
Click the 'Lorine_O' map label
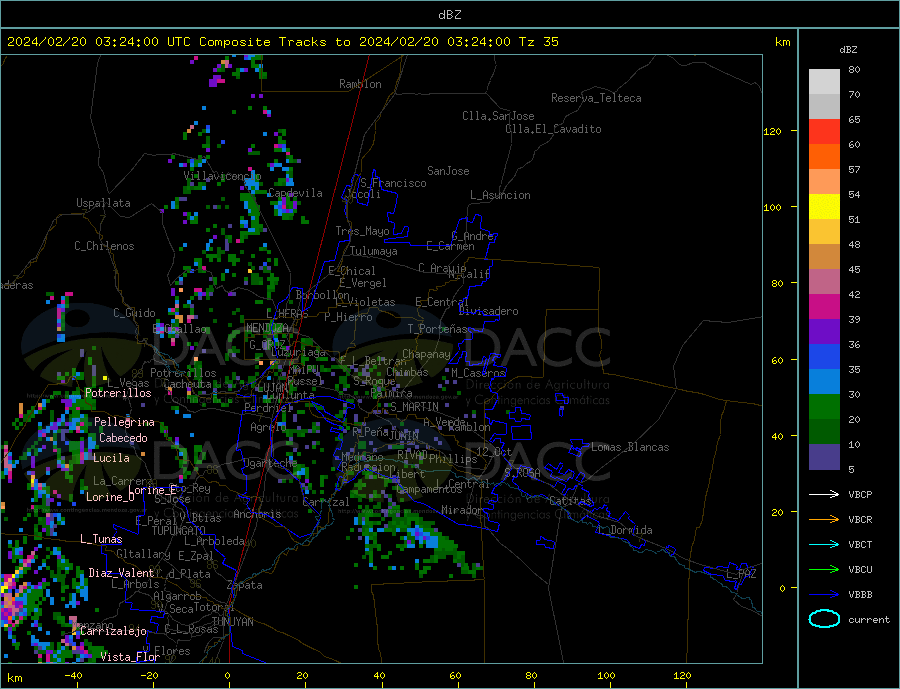pos(110,497)
